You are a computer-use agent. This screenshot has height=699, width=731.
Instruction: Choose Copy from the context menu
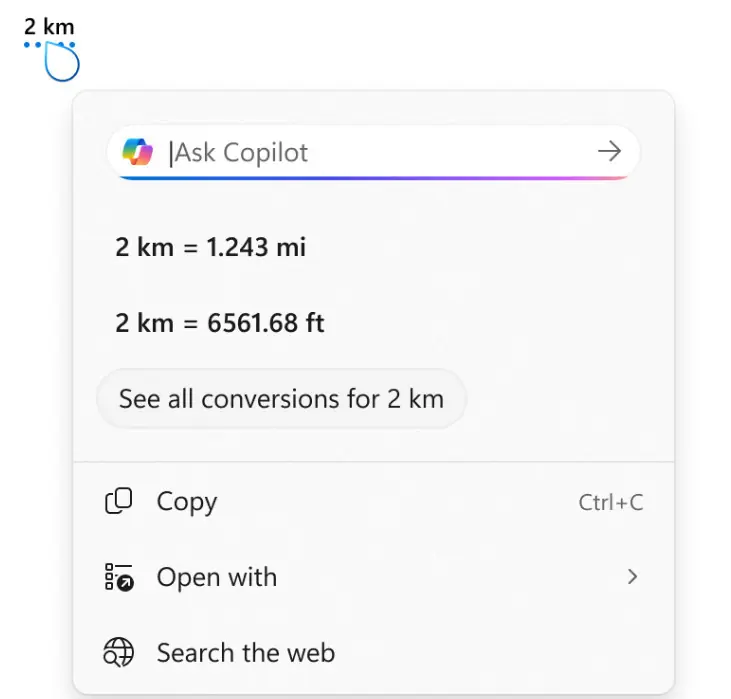coord(187,502)
